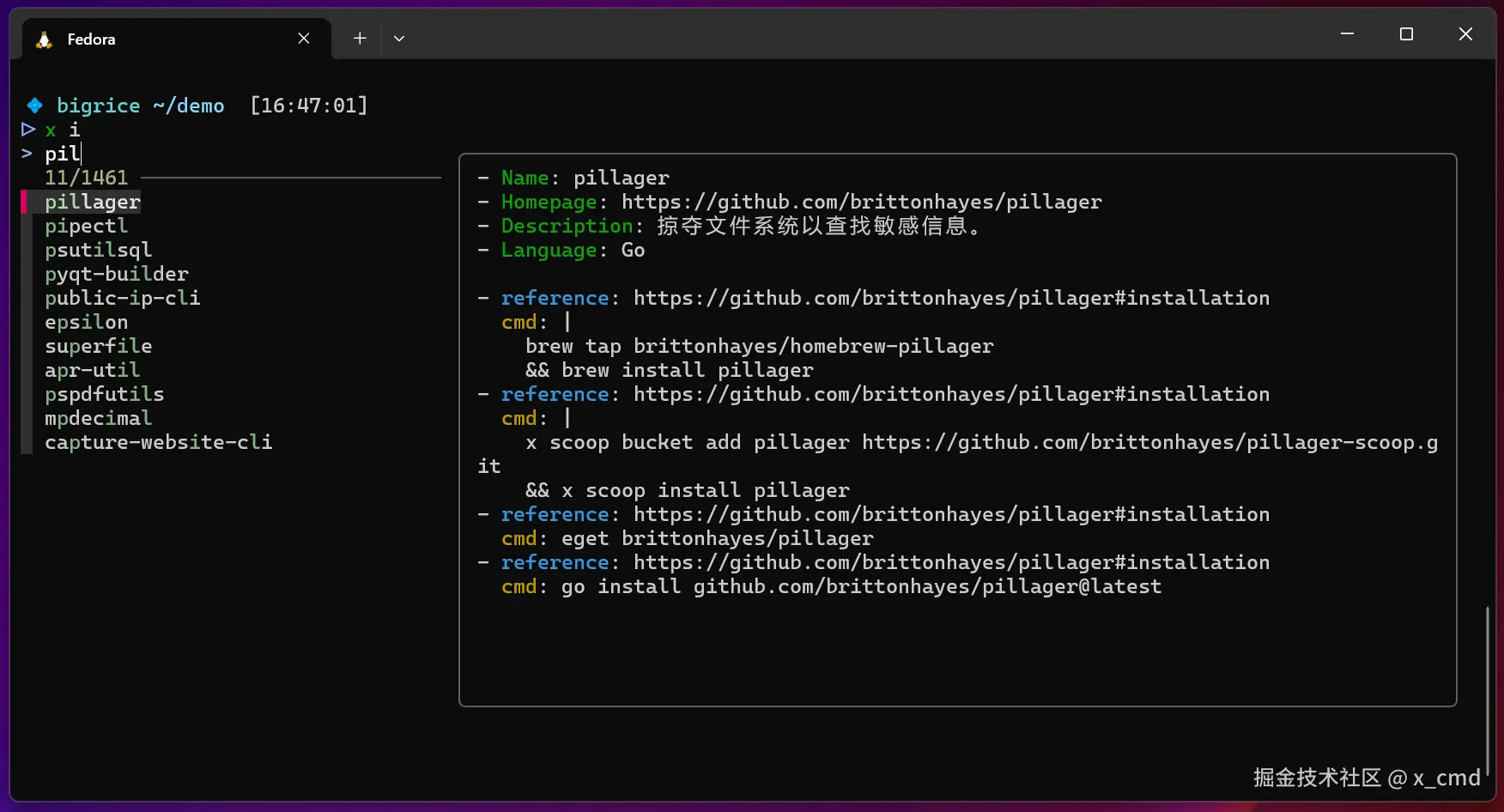Click the Fedora Tux penguin tab icon
The image size is (1504, 812).
(x=44, y=39)
